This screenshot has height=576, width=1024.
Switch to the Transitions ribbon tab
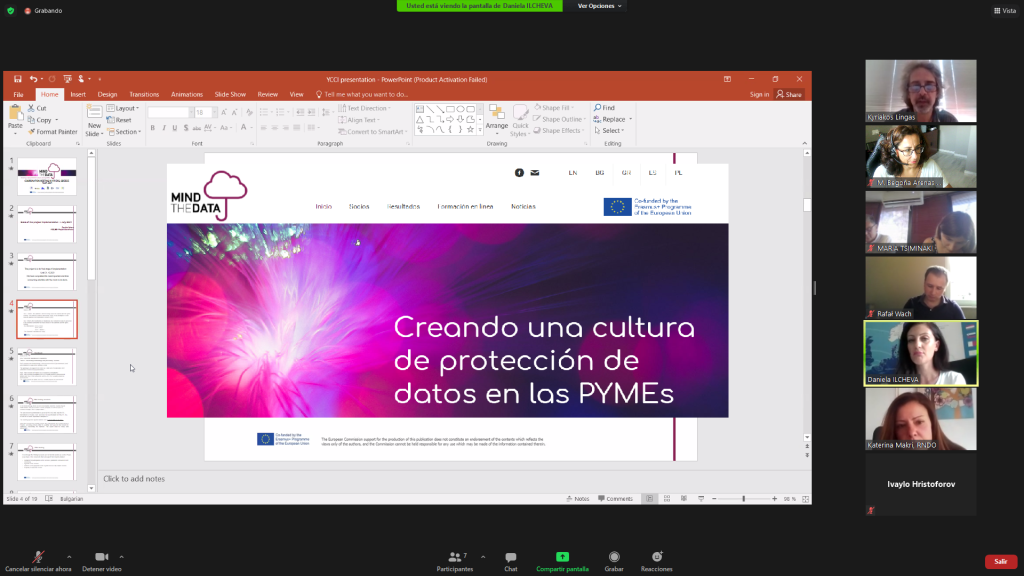coord(144,94)
